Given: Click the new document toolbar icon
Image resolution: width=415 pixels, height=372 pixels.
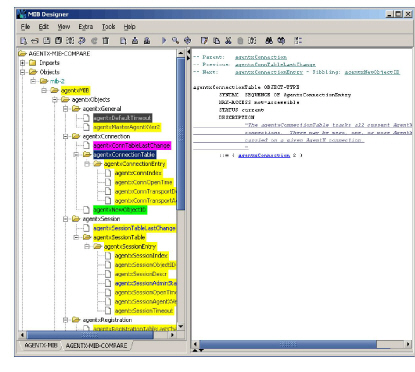Looking at the screenshot, I should (23, 41).
